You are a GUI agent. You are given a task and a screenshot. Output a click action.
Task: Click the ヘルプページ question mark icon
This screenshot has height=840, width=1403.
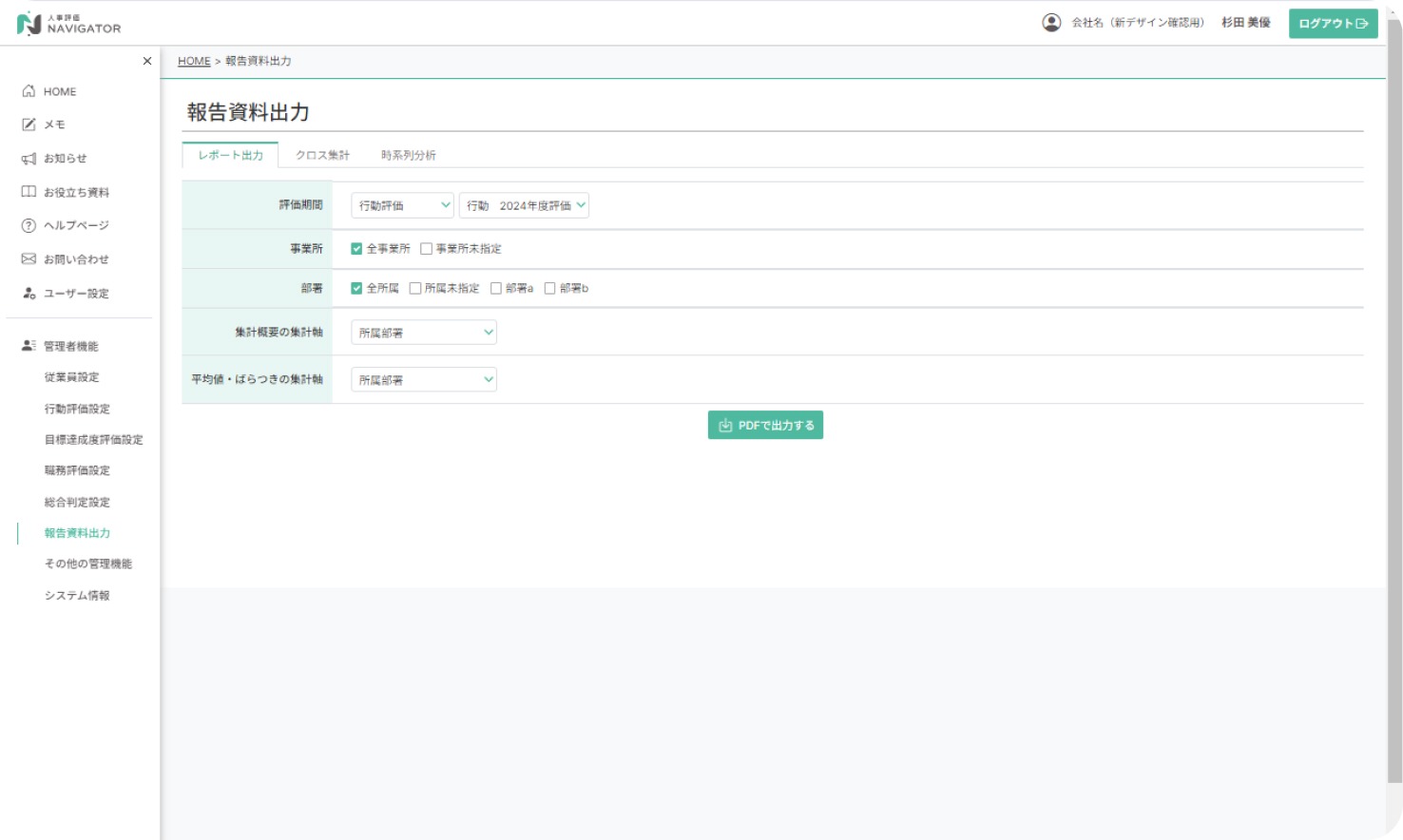[x=29, y=225]
